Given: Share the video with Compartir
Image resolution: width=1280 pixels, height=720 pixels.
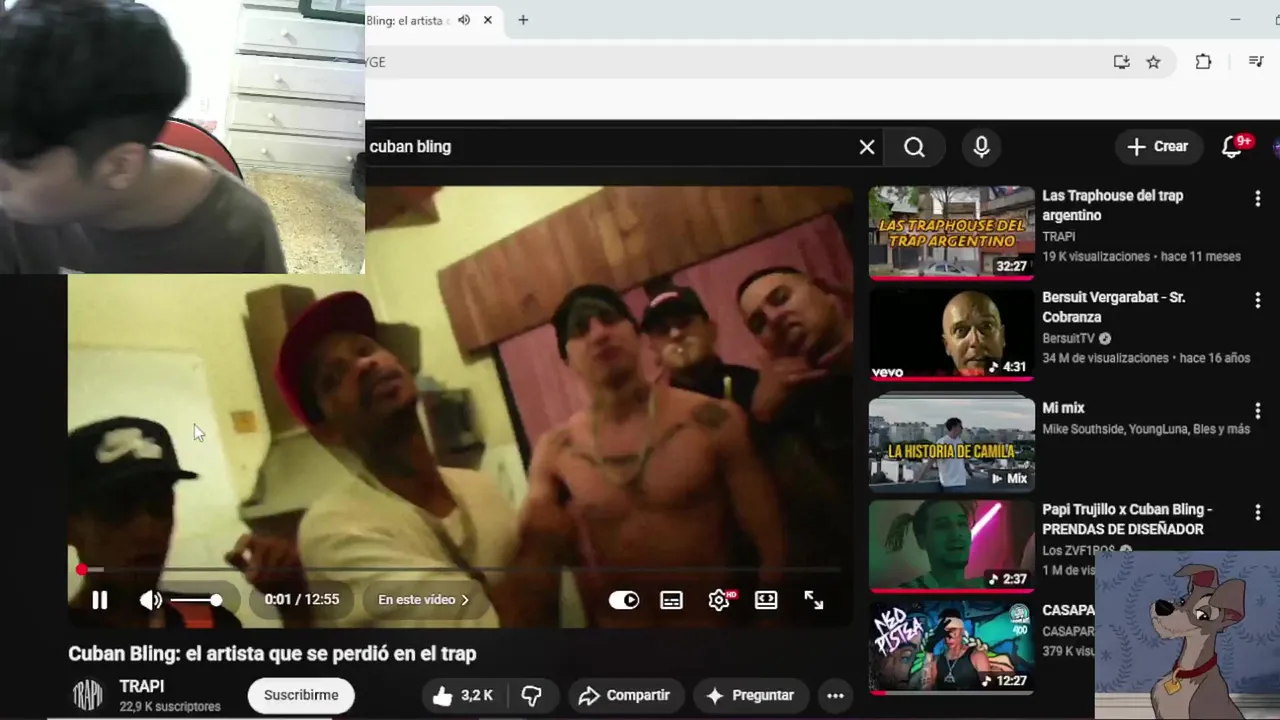Looking at the screenshot, I should (x=625, y=695).
